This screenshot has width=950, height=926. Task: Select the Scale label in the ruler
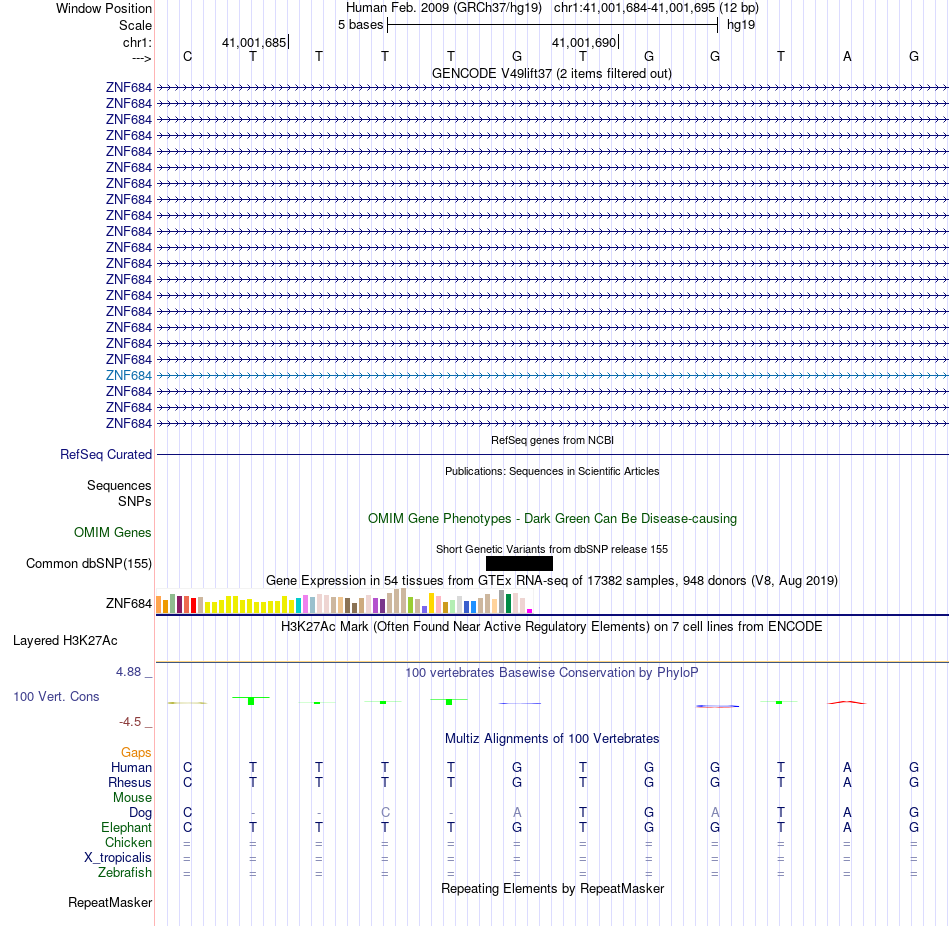click(135, 25)
